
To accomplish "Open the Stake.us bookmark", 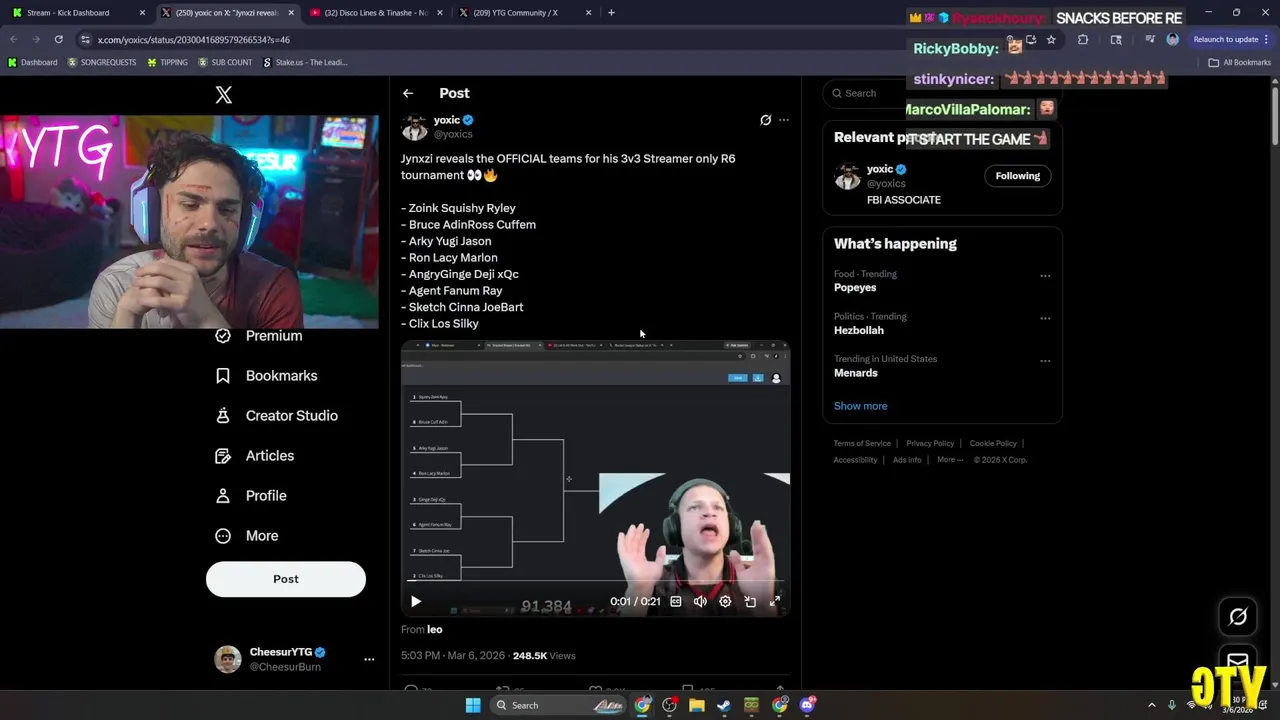I will tap(305, 62).
